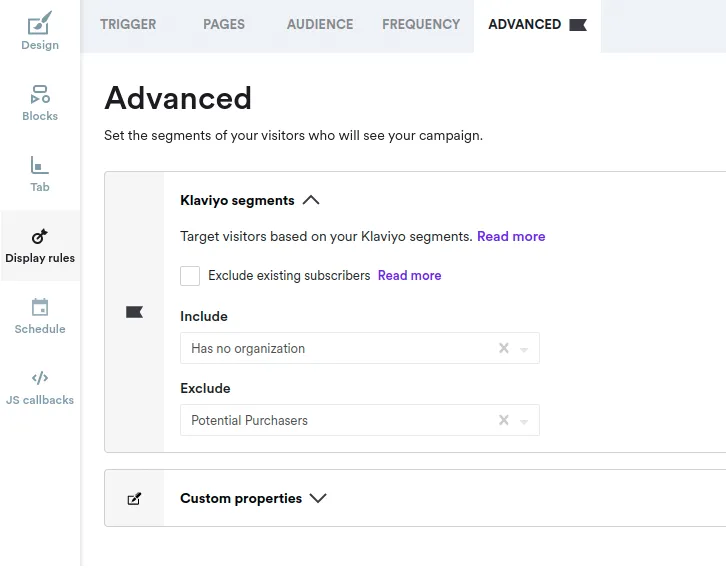This screenshot has height=580, width=726.
Task: Select the Tab sidebar item
Action: click(x=40, y=174)
